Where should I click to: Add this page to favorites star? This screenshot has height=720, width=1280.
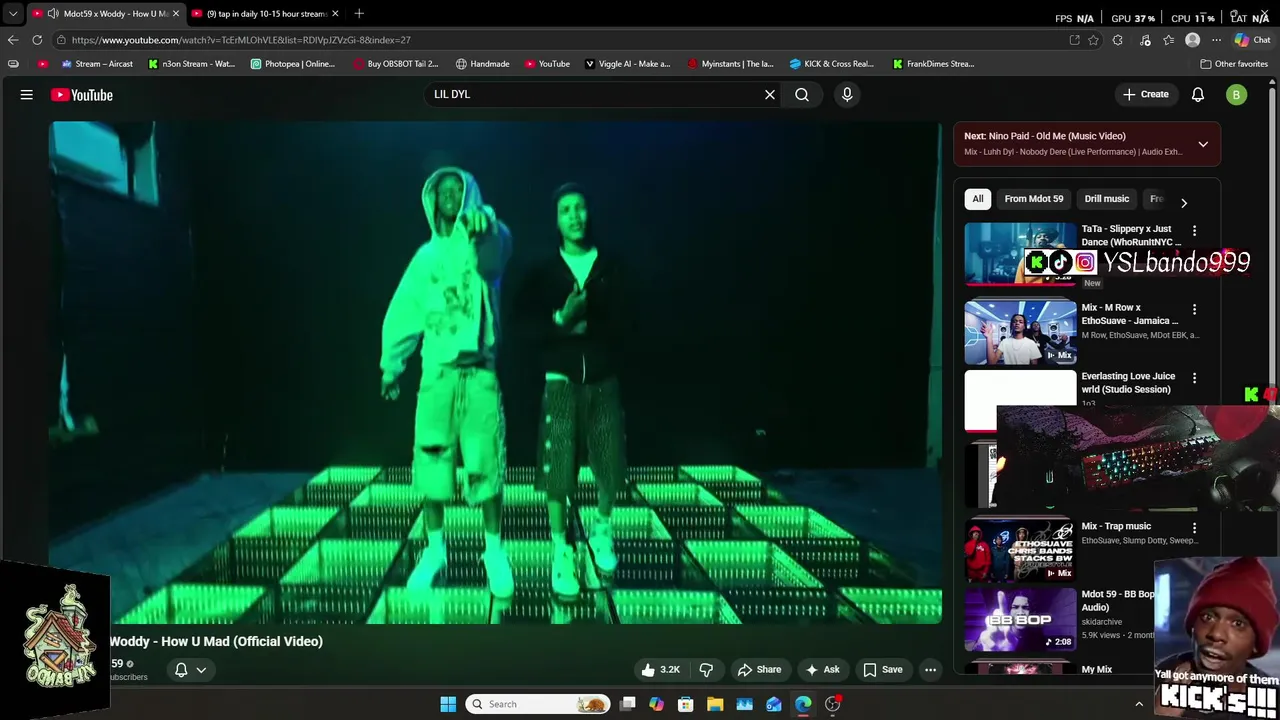(x=1094, y=40)
